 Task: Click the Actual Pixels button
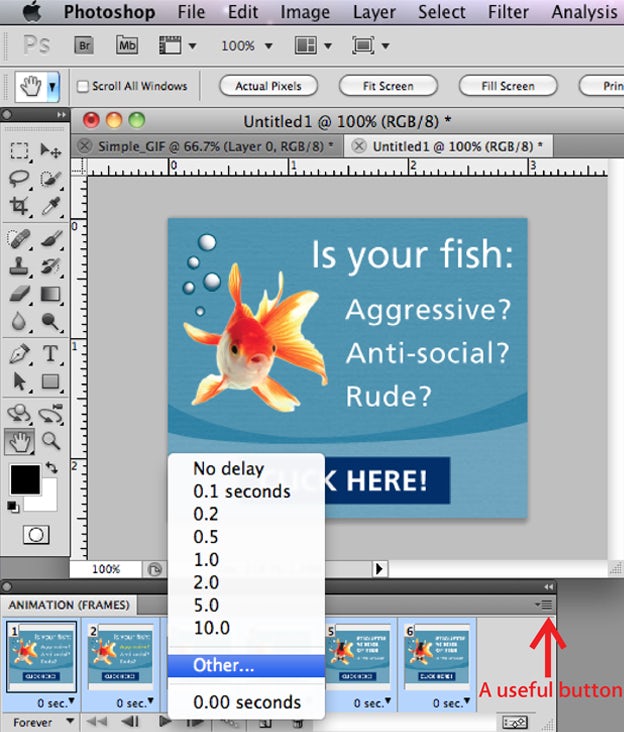click(x=268, y=86)
